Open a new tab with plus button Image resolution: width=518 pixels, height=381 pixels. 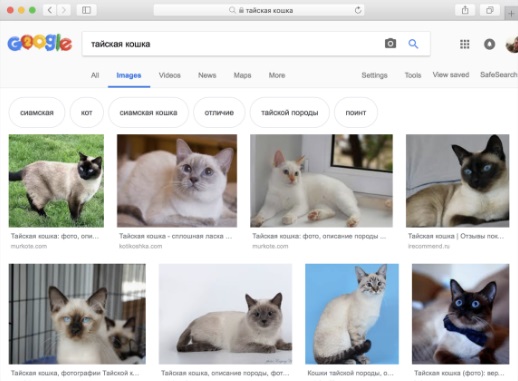(x=511, y=14)
